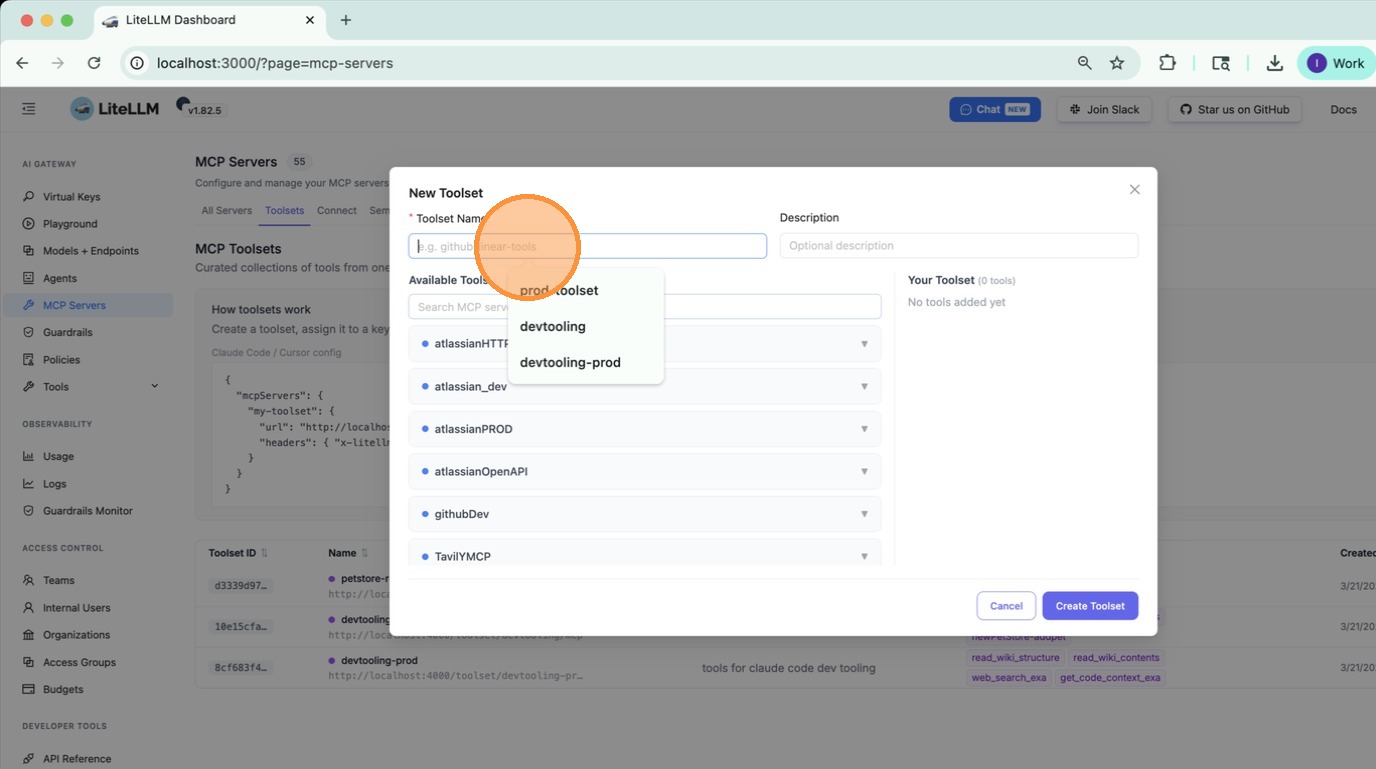Click the devtooling-prod name in table
This screenshot has height=769, width=1376.
pyautogui.click(x=379, y=661)
